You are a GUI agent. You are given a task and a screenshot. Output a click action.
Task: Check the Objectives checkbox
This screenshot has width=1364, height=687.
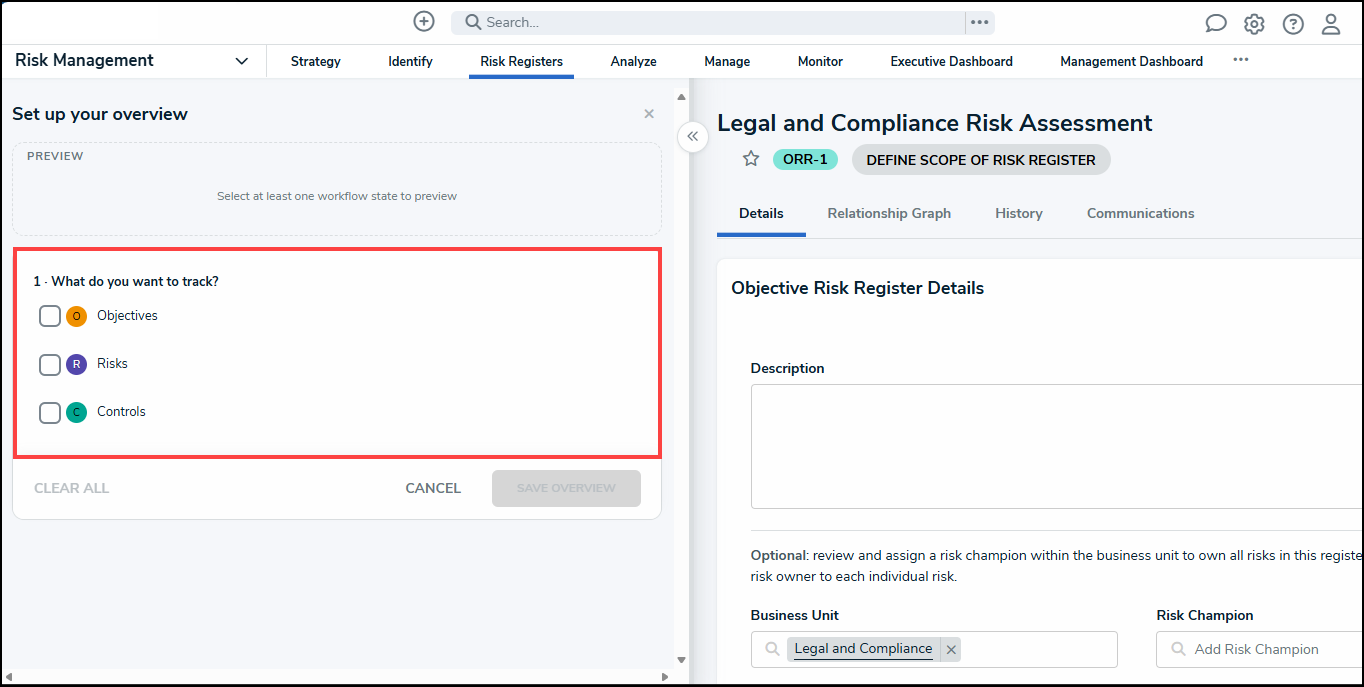[x=50, y=316]
